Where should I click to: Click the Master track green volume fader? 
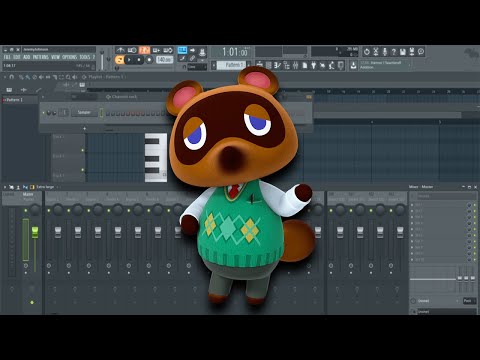[x=35, y=232]
